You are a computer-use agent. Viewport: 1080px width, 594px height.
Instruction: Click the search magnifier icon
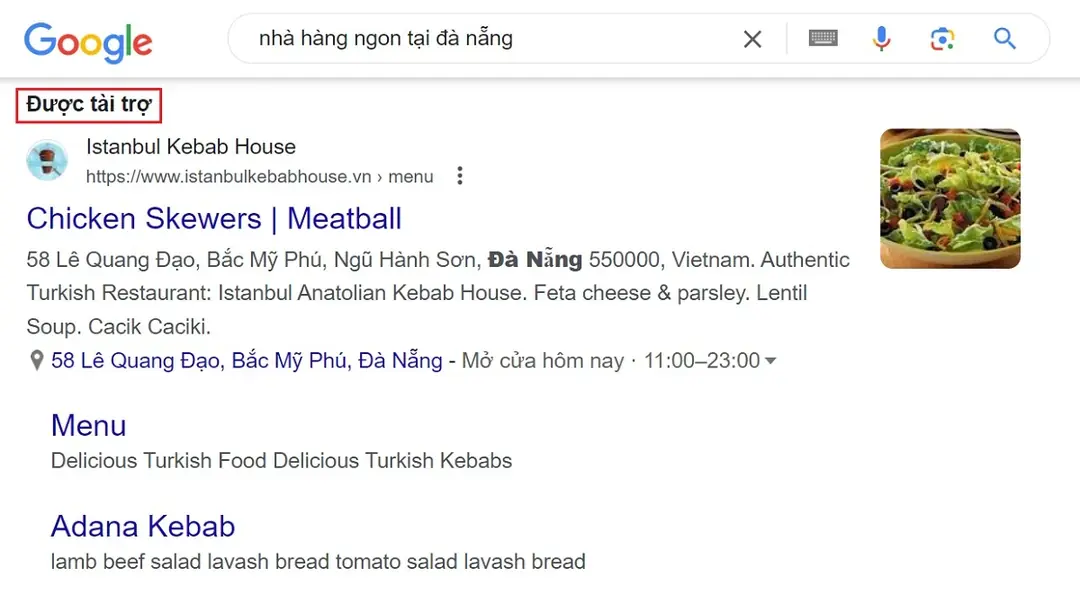tap(1004, 38)
